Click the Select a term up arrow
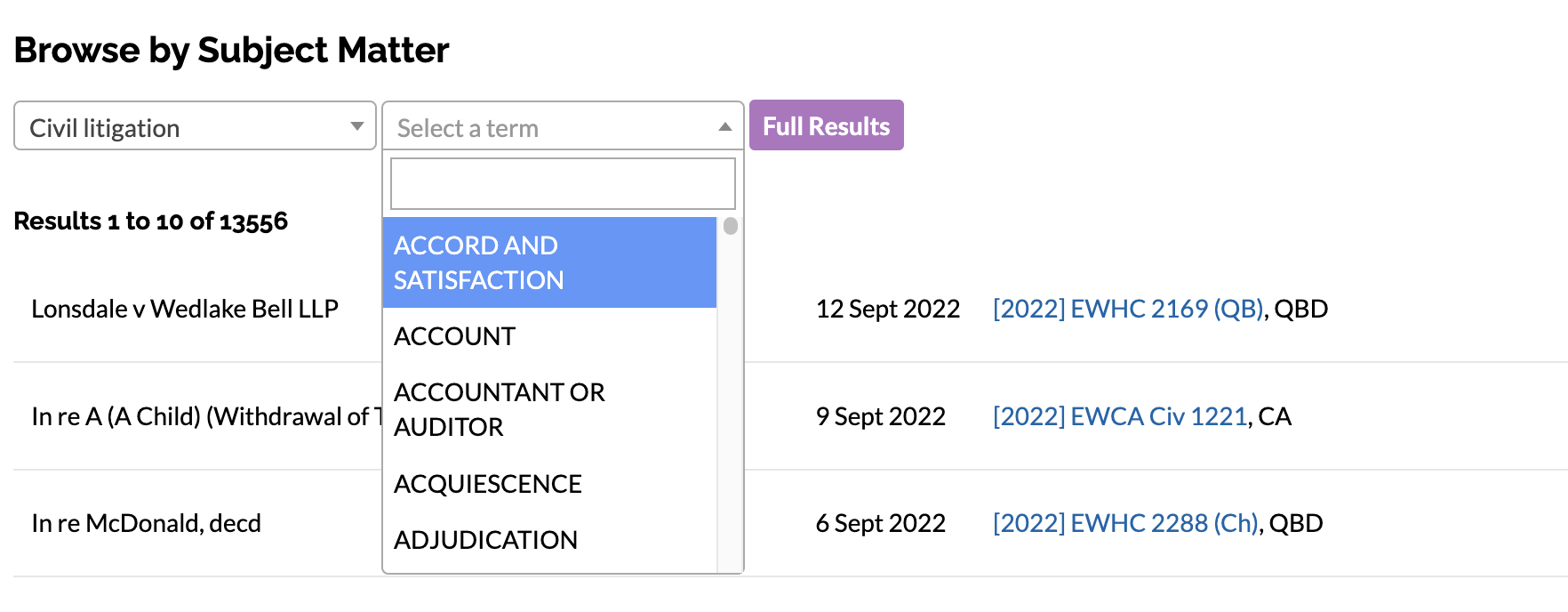 (725, 127)
